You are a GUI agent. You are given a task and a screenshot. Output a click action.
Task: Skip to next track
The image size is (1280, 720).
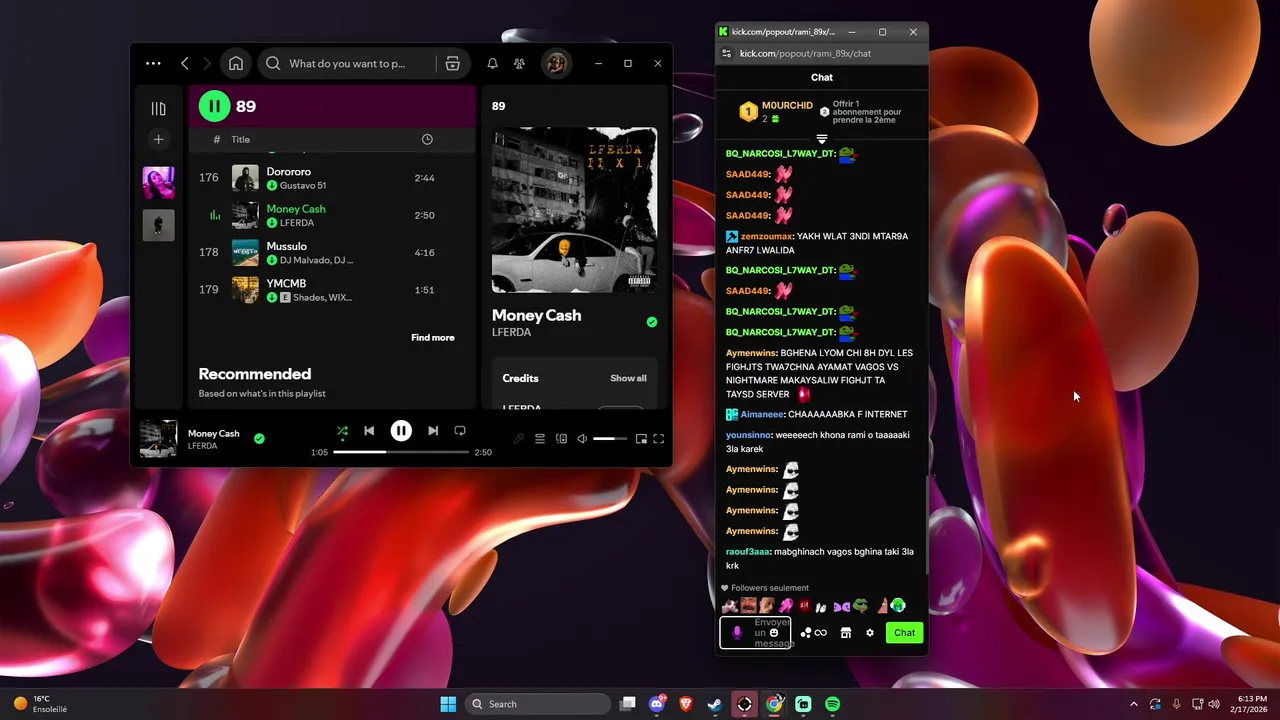(433, 431)
